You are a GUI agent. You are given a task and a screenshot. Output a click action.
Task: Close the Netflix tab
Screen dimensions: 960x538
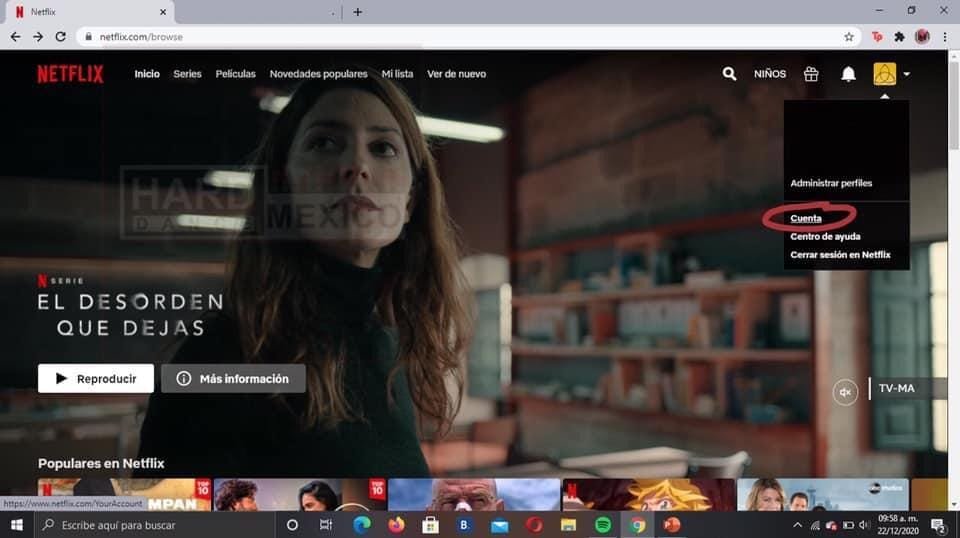pos(163,12)
